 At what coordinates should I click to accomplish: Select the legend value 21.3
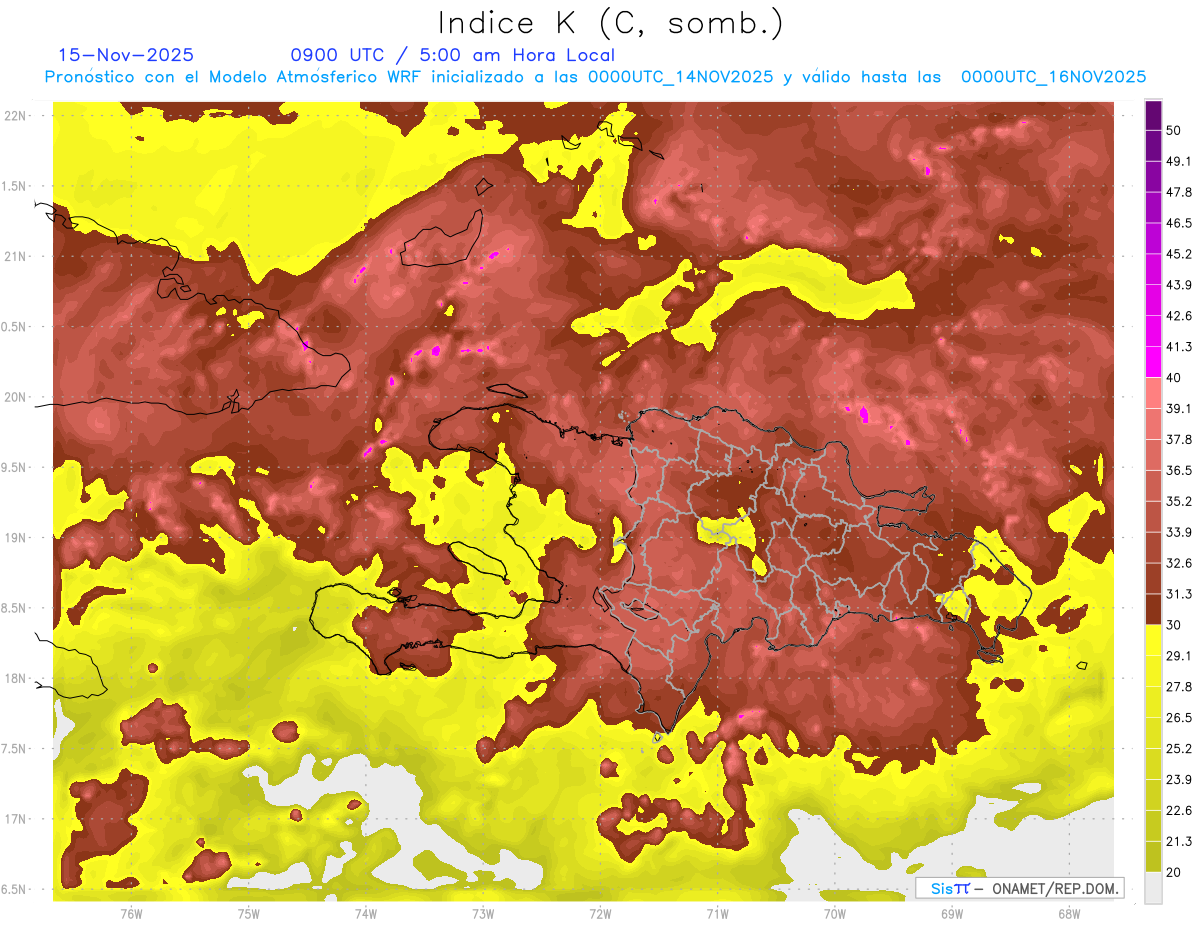1177,841
